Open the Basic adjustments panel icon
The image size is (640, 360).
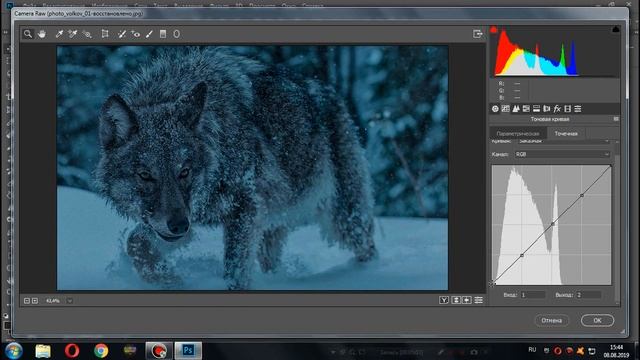[495, 109]
